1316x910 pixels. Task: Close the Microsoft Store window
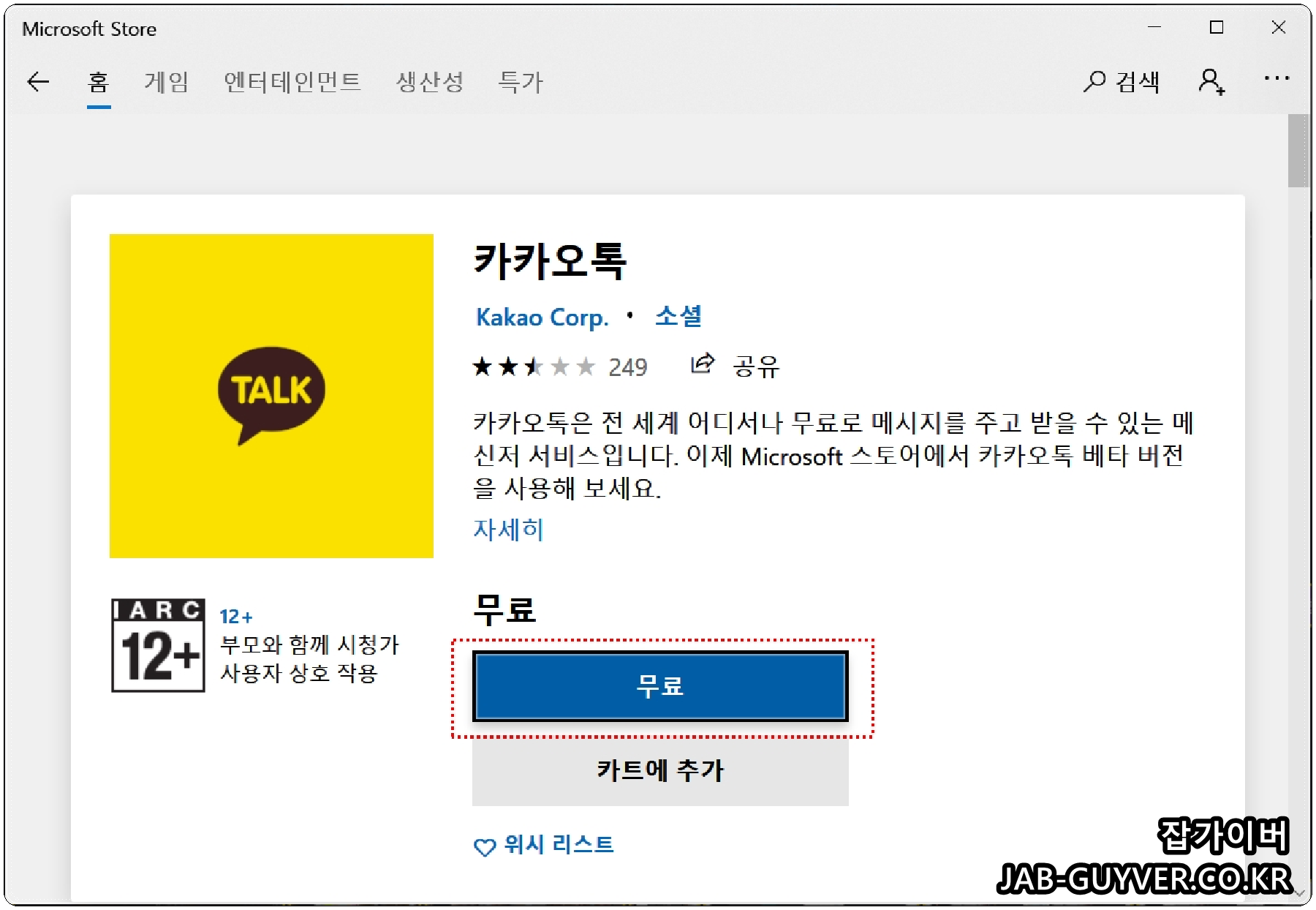click(1279, 27)
